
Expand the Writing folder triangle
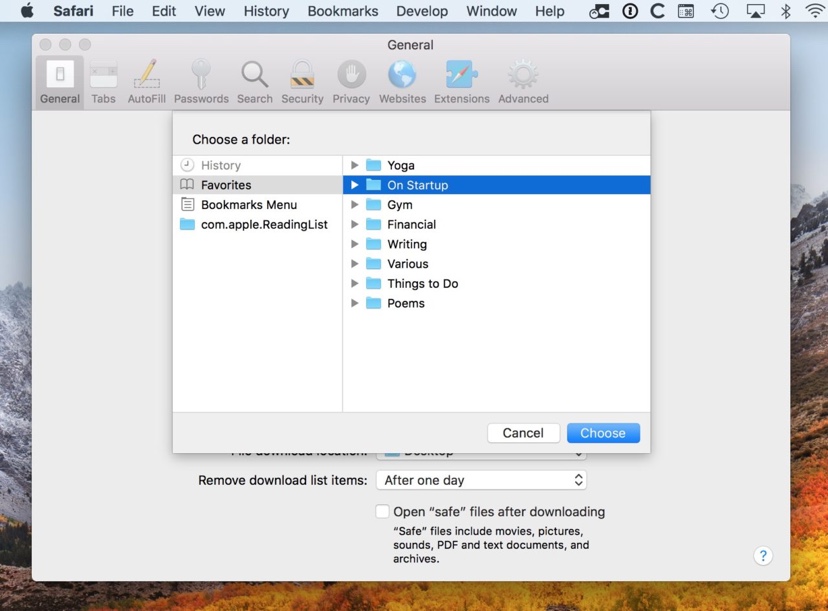coord(355,244)
